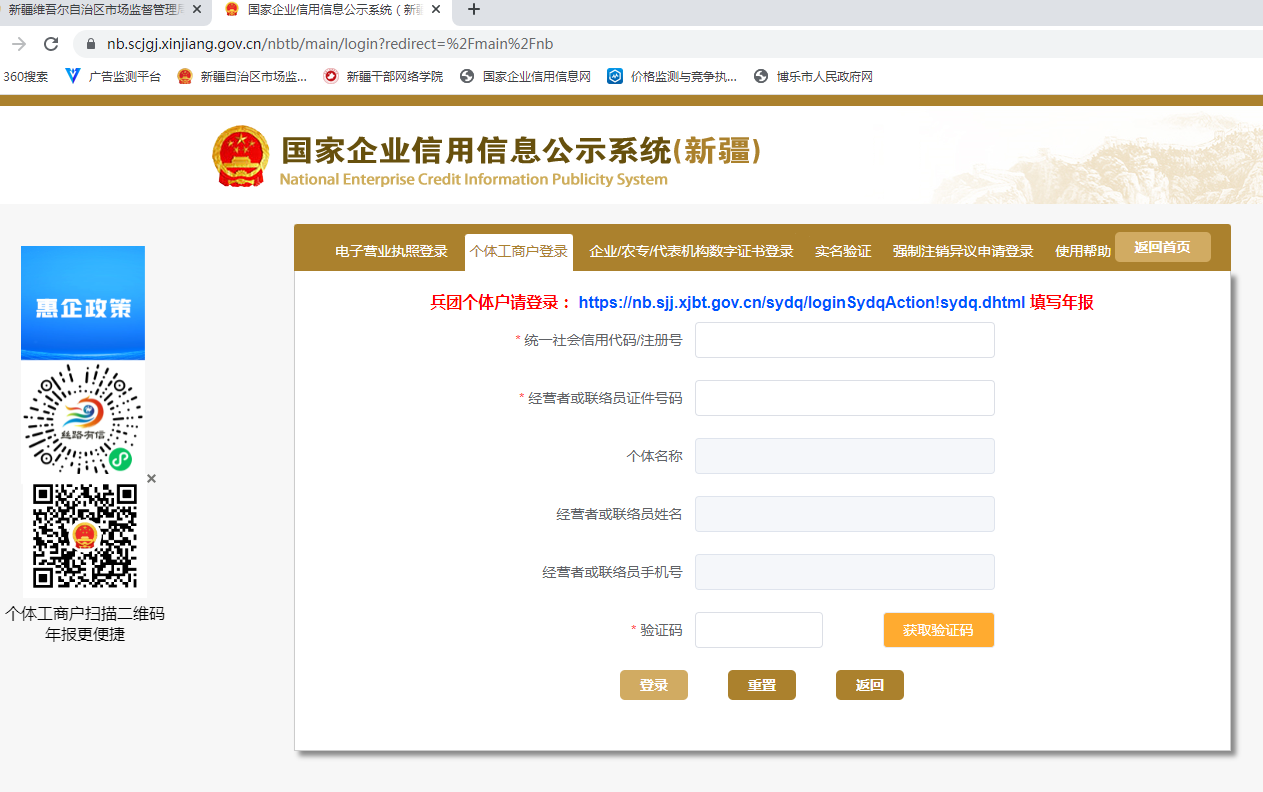Switch to 电子营业执照登录 tab
This screenshot has width=1263, height=792.
(391, 251)
